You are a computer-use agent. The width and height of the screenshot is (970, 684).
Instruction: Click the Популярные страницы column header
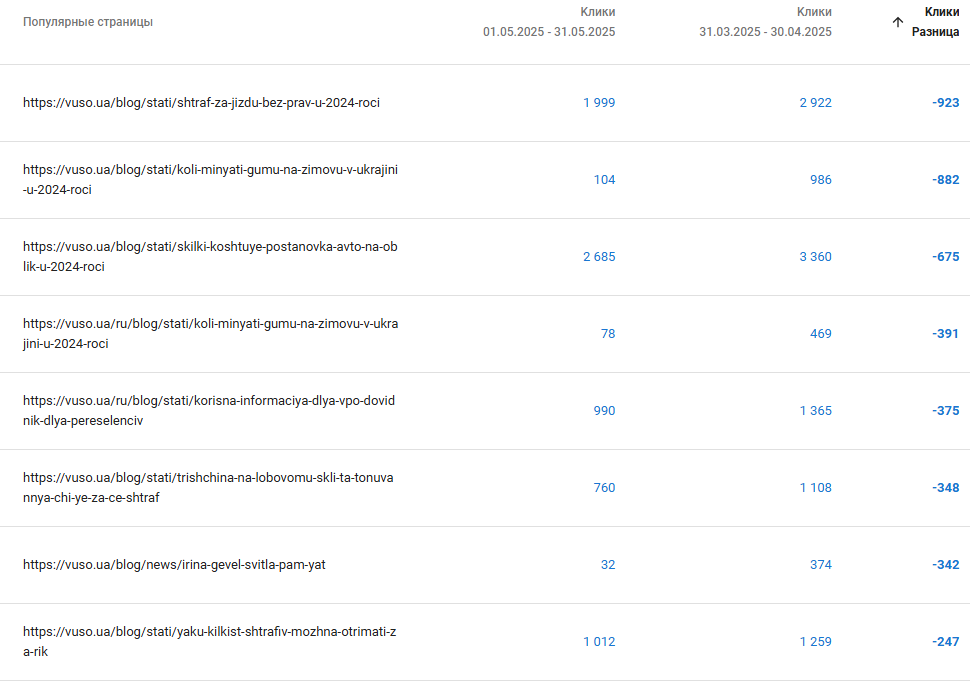click(x=88, y=22)
